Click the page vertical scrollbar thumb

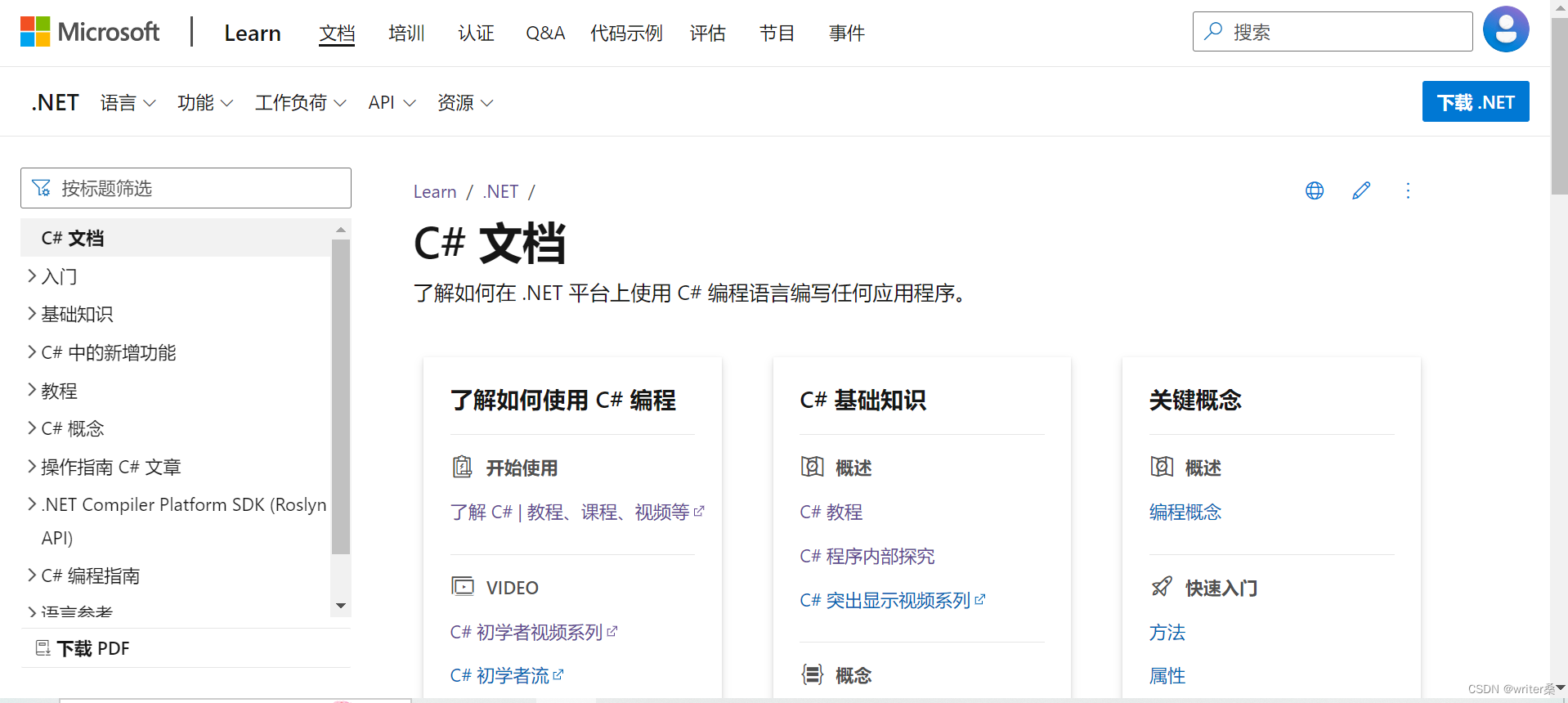(1559, 105)
